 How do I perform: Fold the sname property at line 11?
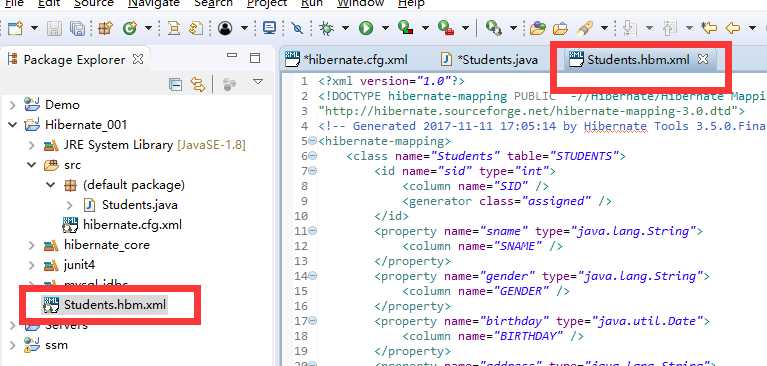point(313,231)
